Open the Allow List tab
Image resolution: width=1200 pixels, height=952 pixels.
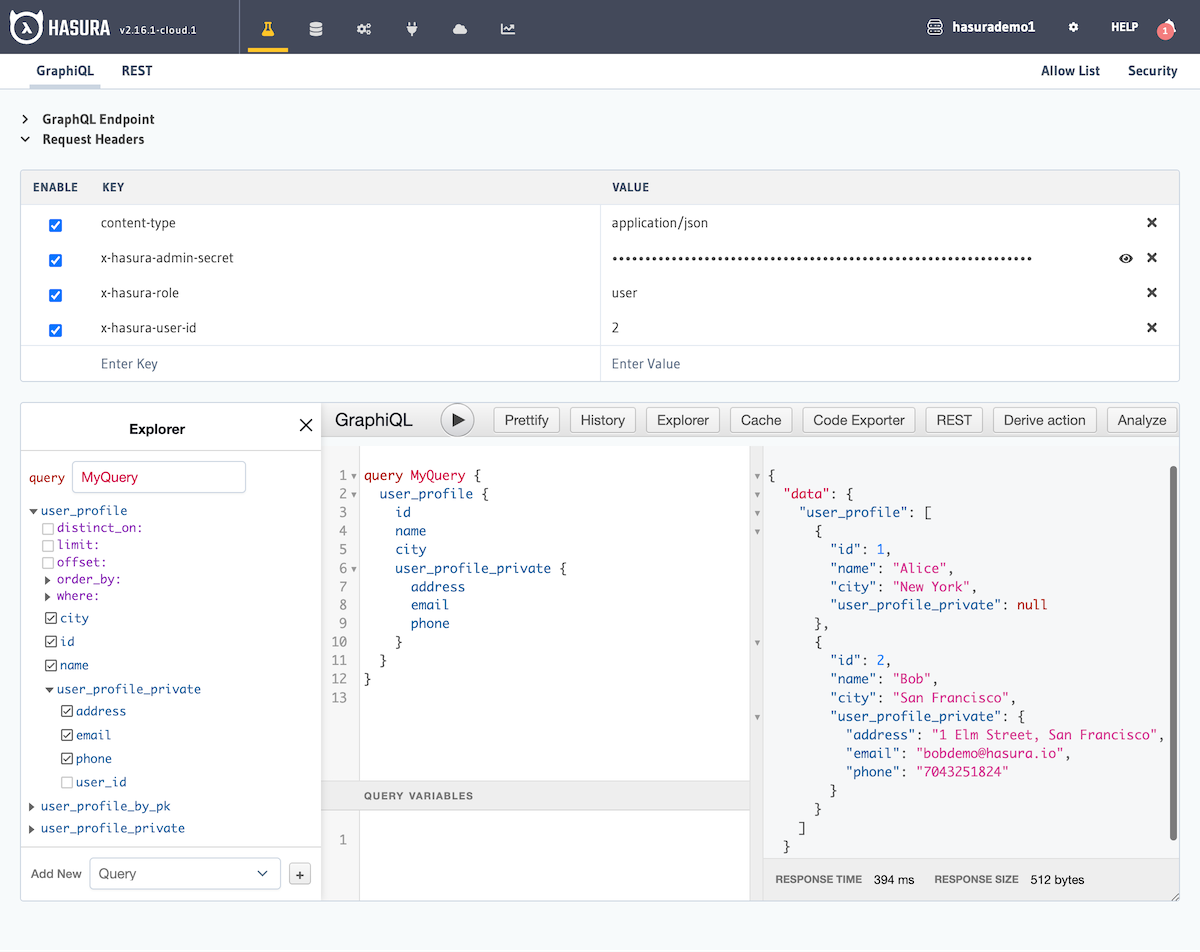click(1070, 71)
